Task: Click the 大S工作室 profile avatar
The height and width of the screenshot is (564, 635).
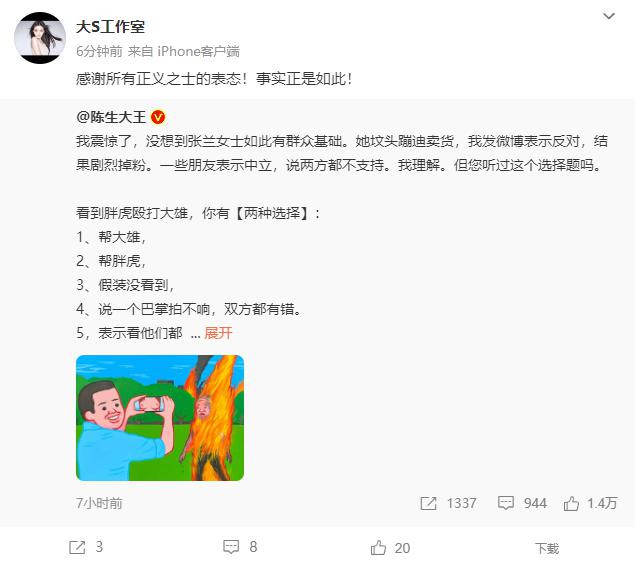Action: coord(40,38)
